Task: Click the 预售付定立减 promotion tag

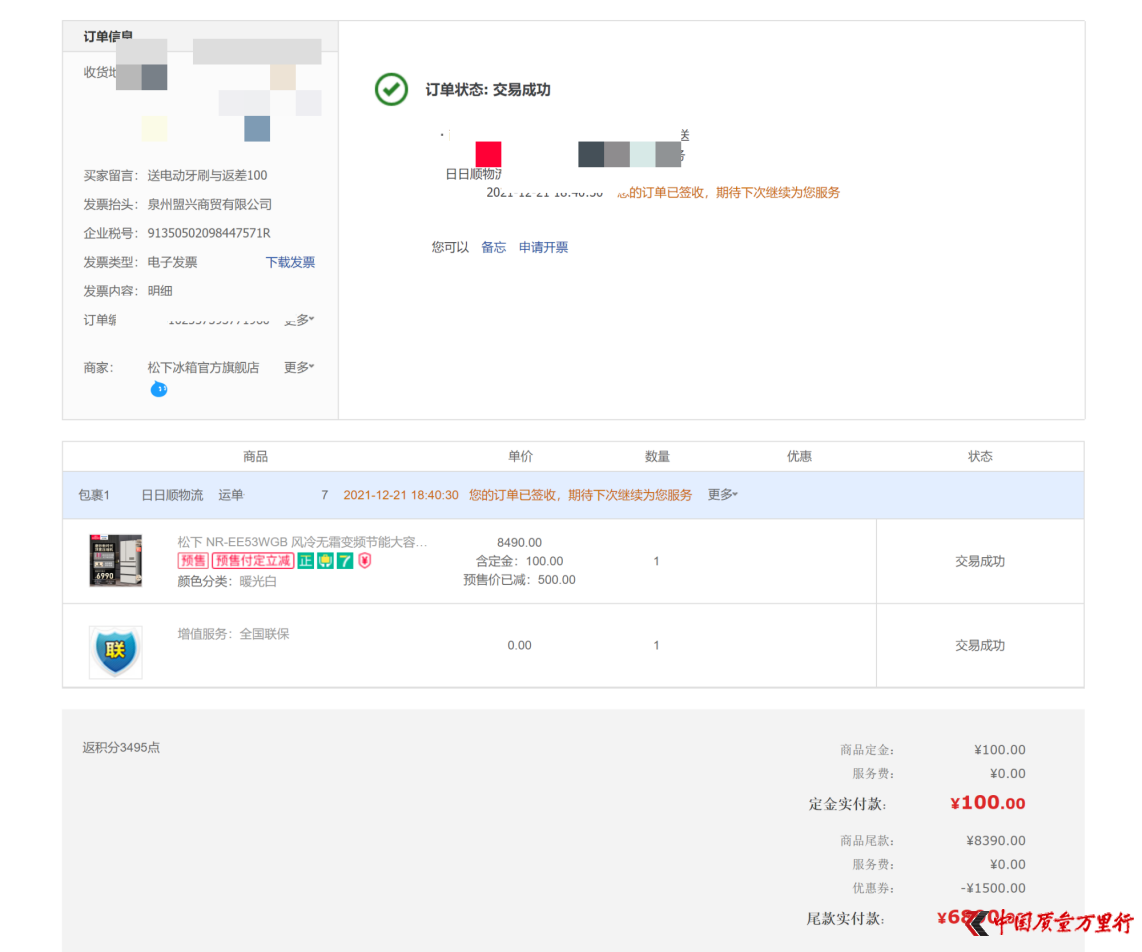Action: [x=253, y=561]
